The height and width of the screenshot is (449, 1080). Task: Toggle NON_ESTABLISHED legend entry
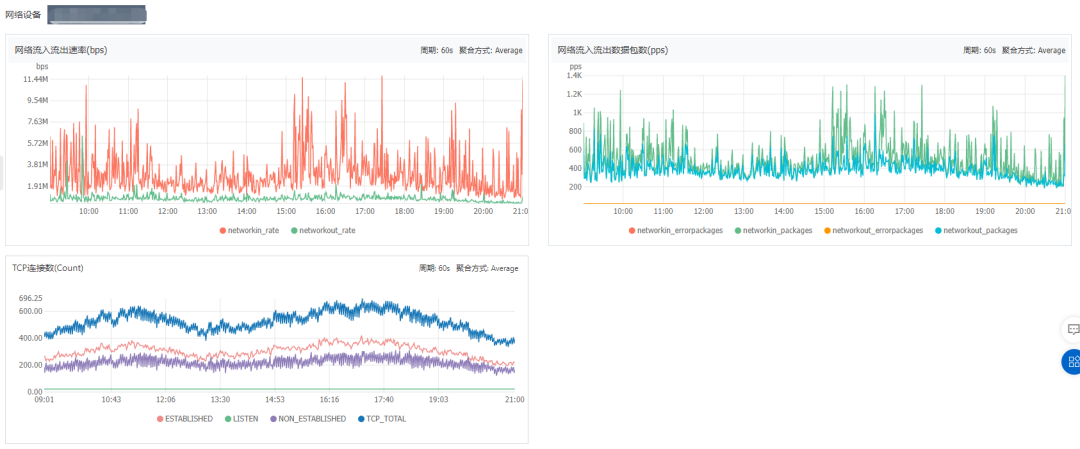click(x=309, y=419)
